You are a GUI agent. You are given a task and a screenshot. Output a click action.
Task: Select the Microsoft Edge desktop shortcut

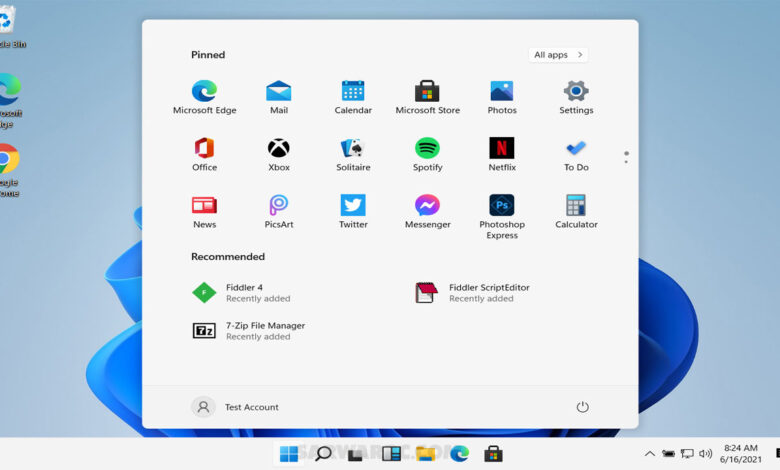click(x=10, y=101)
